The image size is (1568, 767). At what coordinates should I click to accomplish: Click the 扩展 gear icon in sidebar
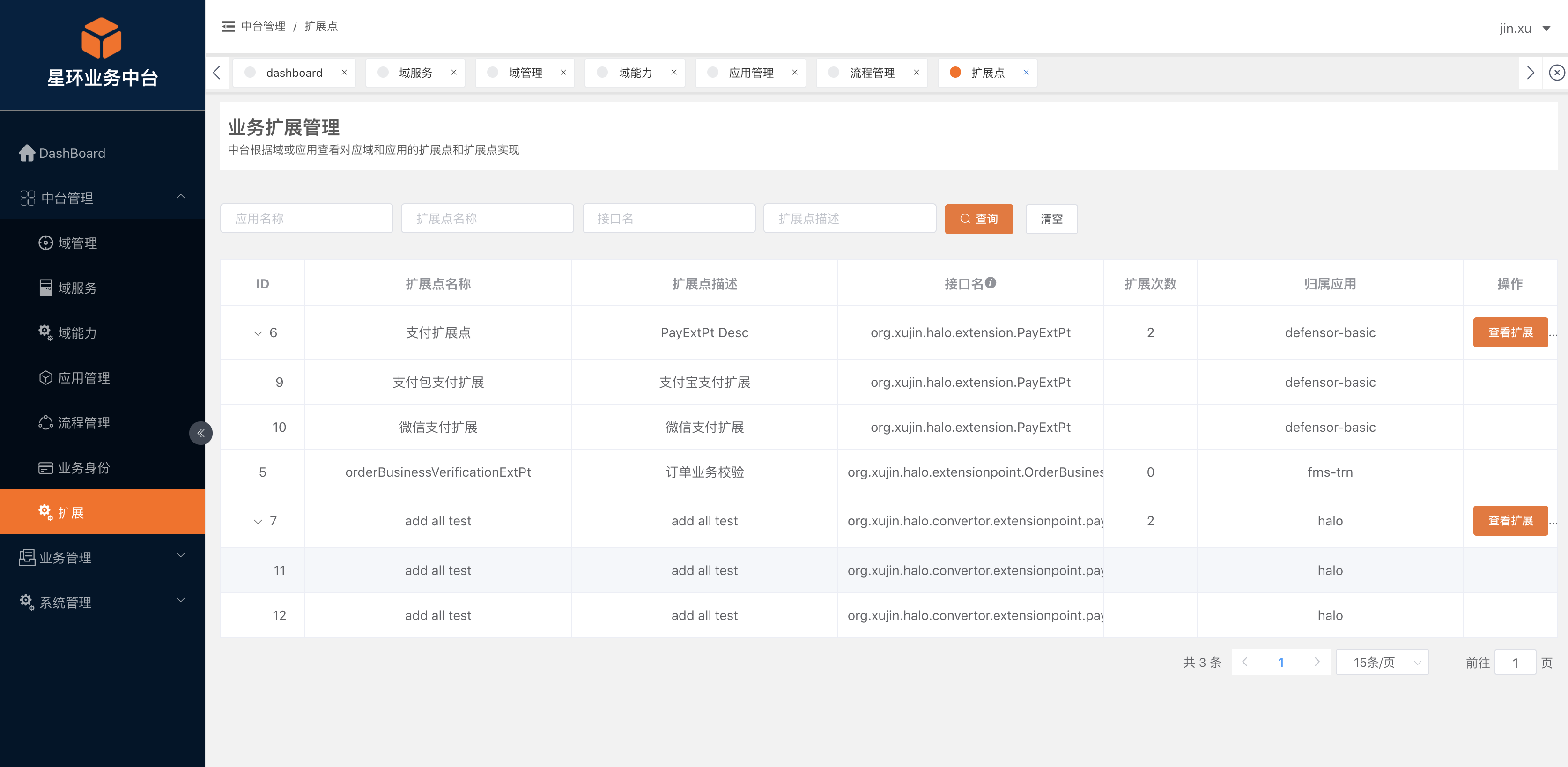pos(45,513)
